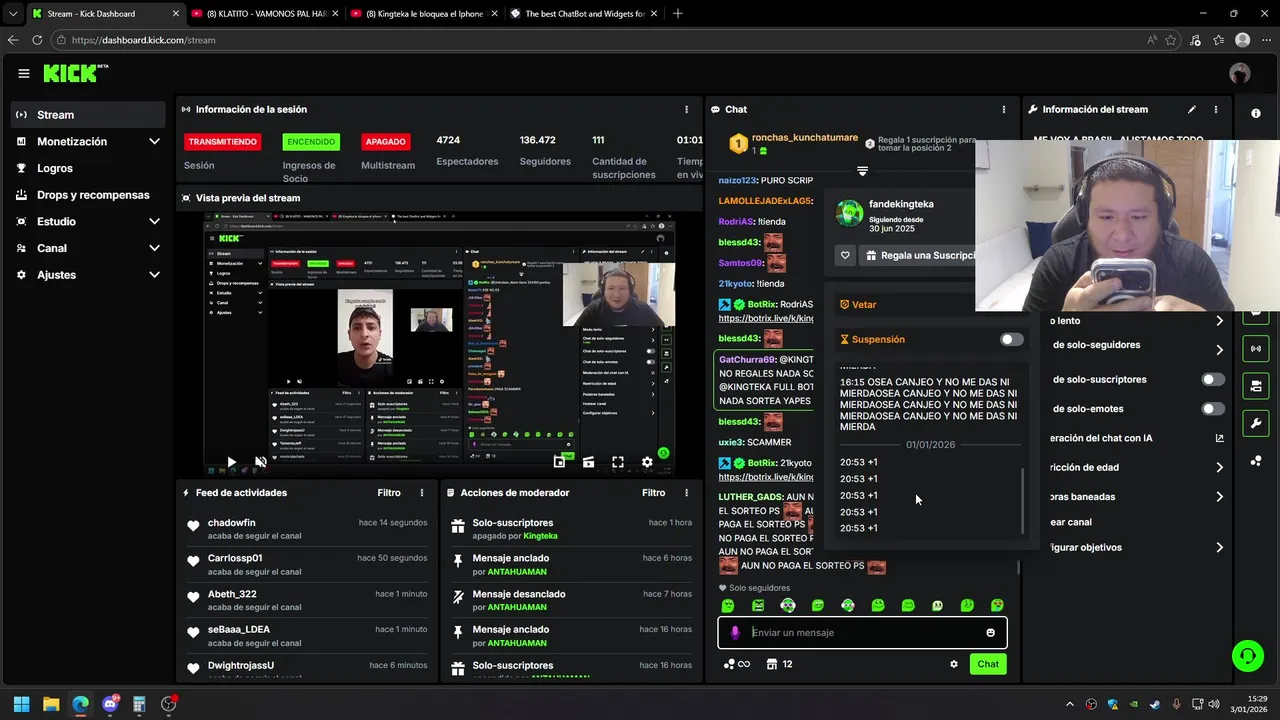Screen dimensions: 1280x720
Task: Open Feed de actividades filter
Action: (389, 493)
